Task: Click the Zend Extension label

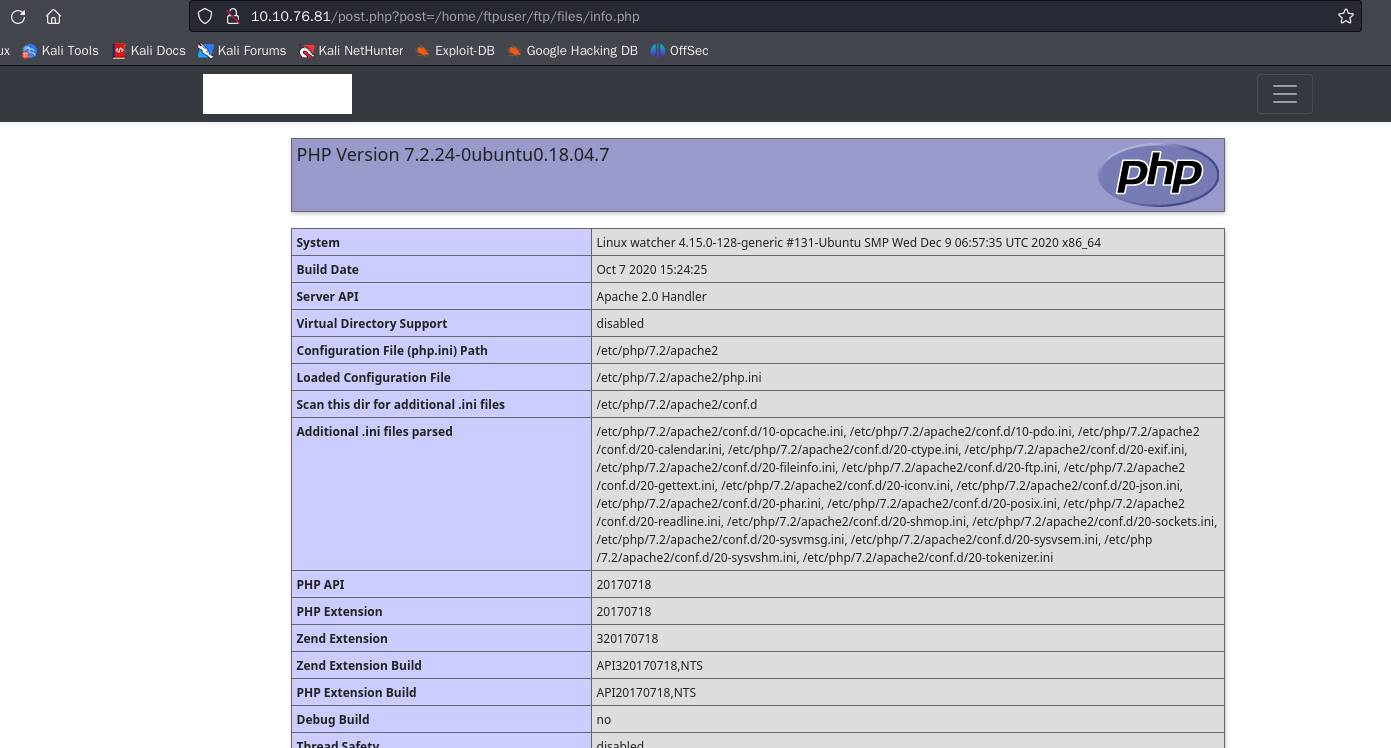Action: (x=341, y=638)
